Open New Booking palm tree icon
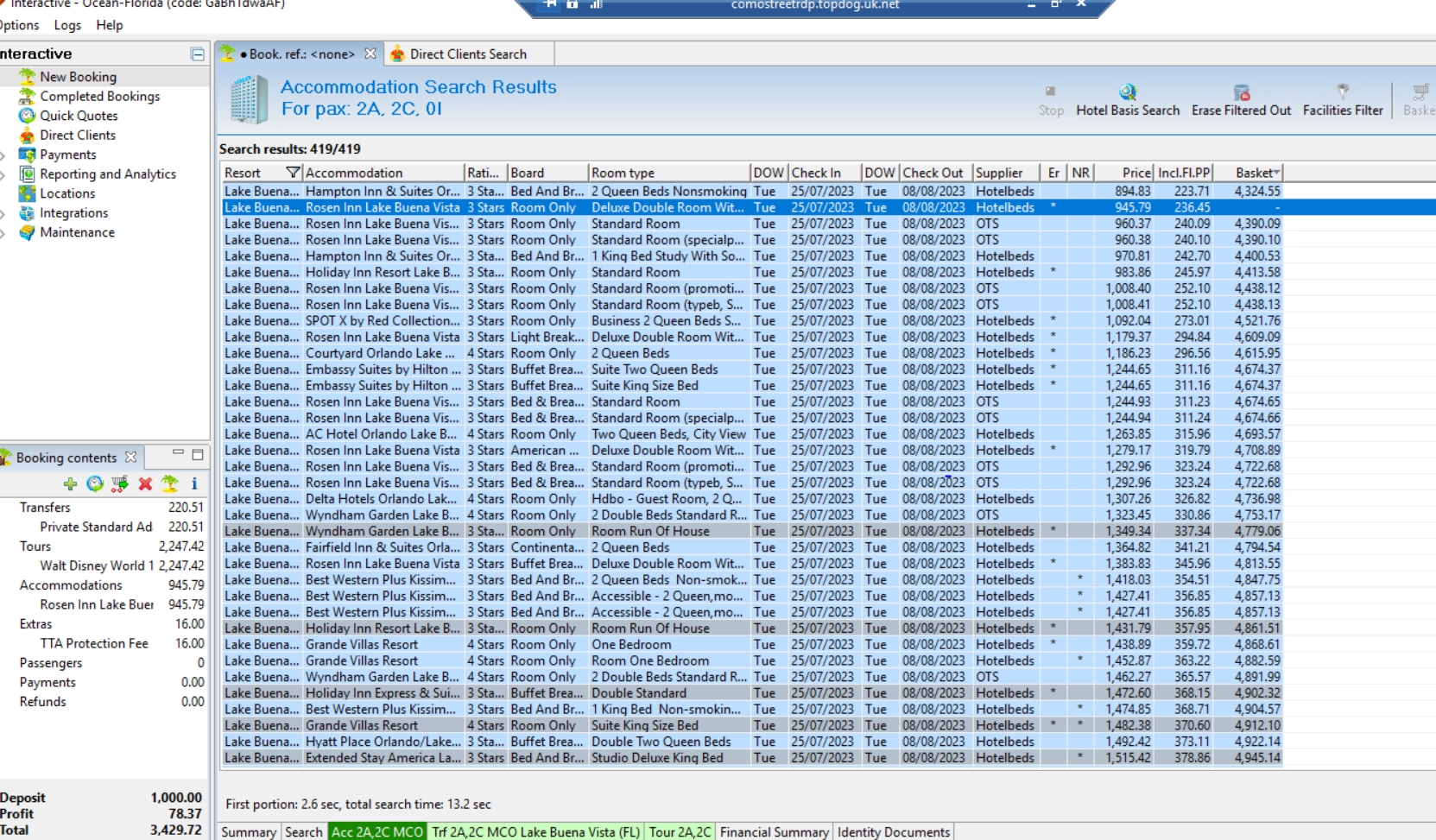Image resolution: width=1436 pixels, height=840 pixels. [x=27, y=77]
